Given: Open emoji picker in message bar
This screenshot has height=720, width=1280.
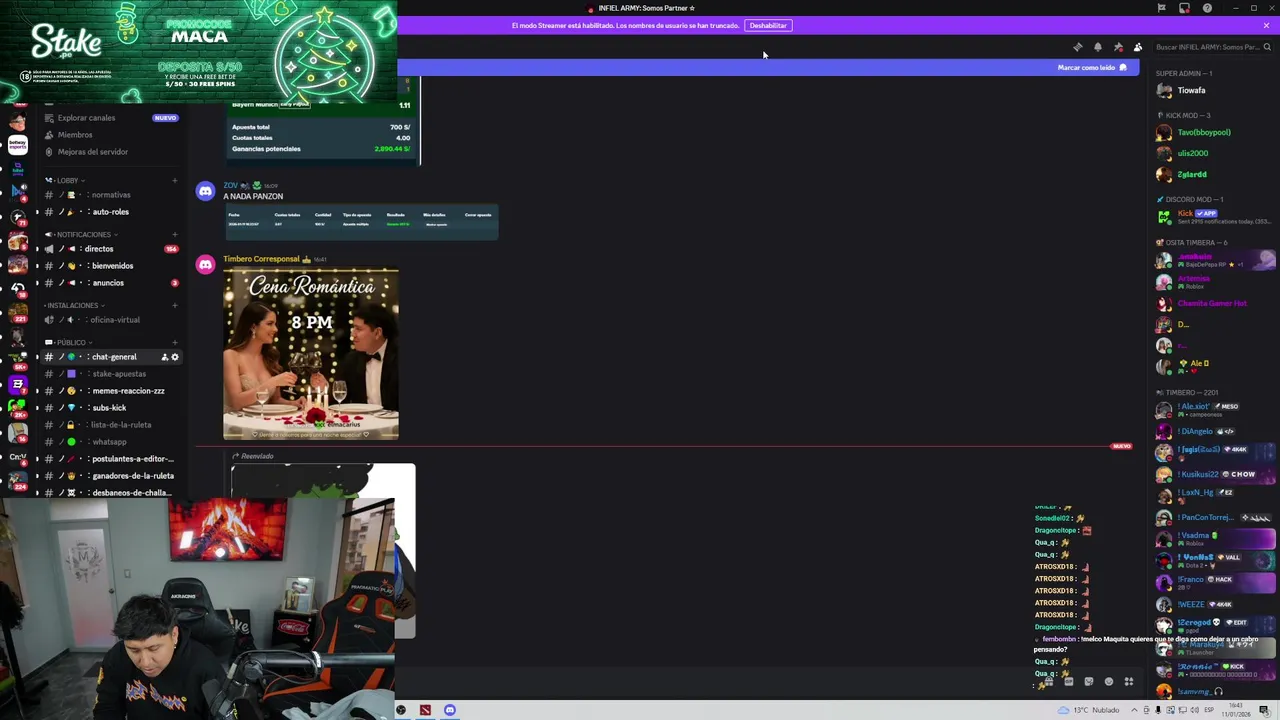Looking at the screenshot, I should point(1108,682).
